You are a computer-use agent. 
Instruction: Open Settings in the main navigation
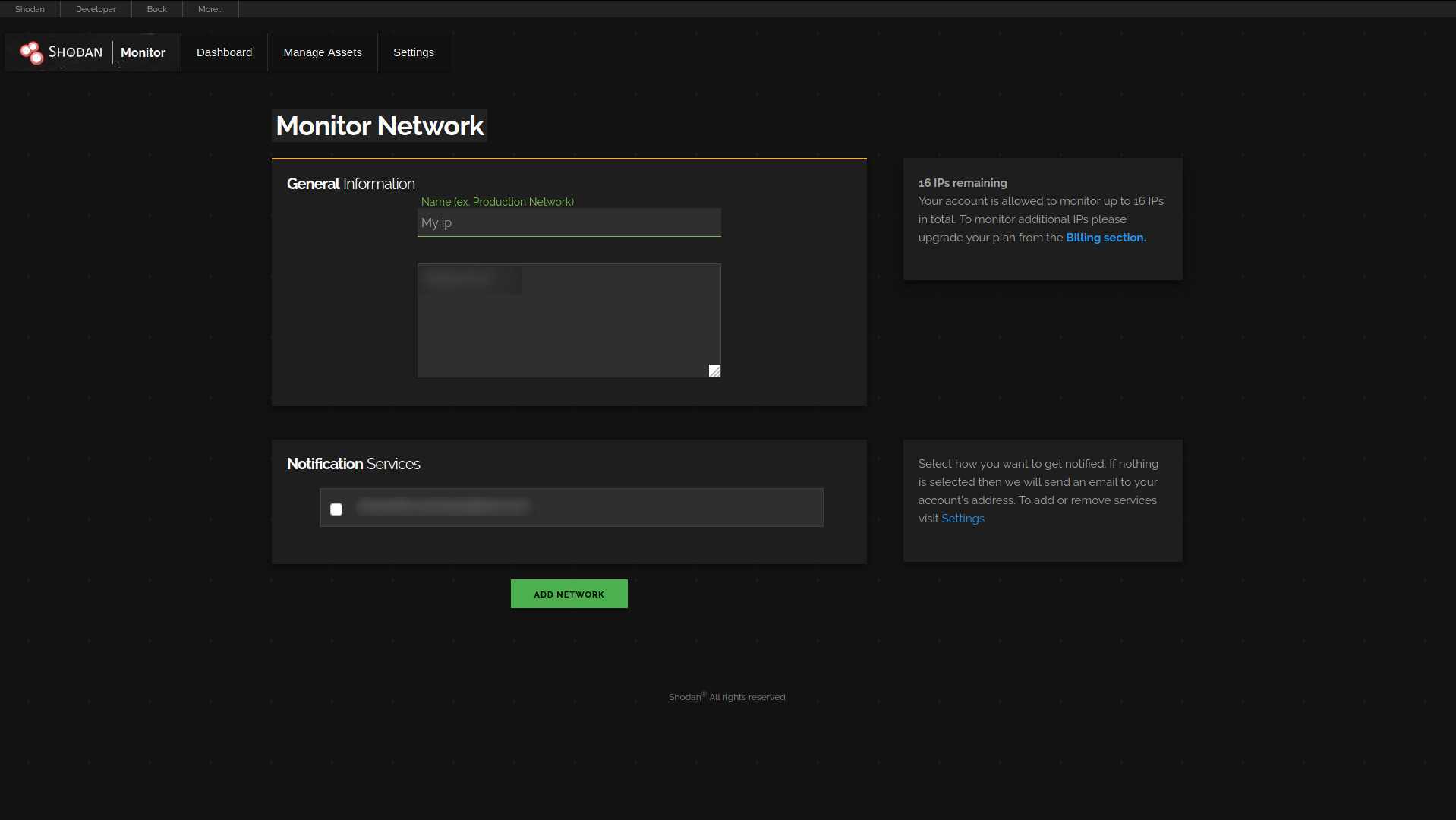pos(414,52)
